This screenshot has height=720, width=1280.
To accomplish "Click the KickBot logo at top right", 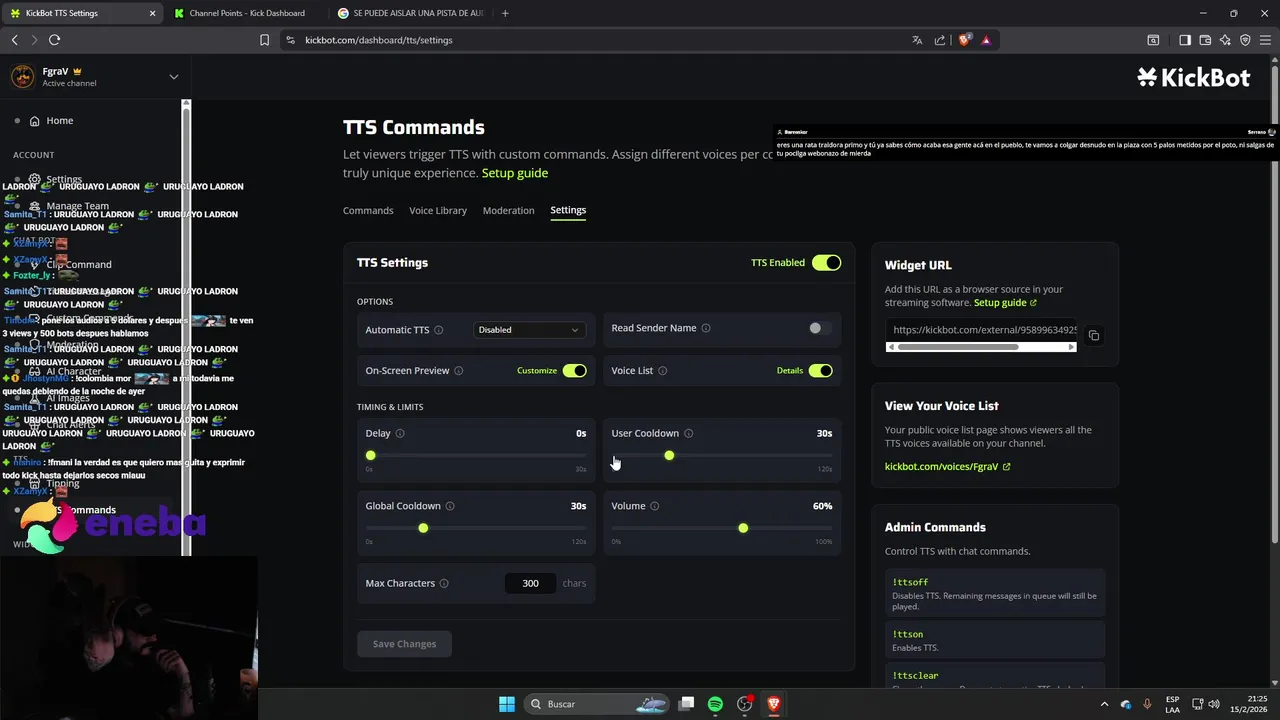I will (1193, 78).
